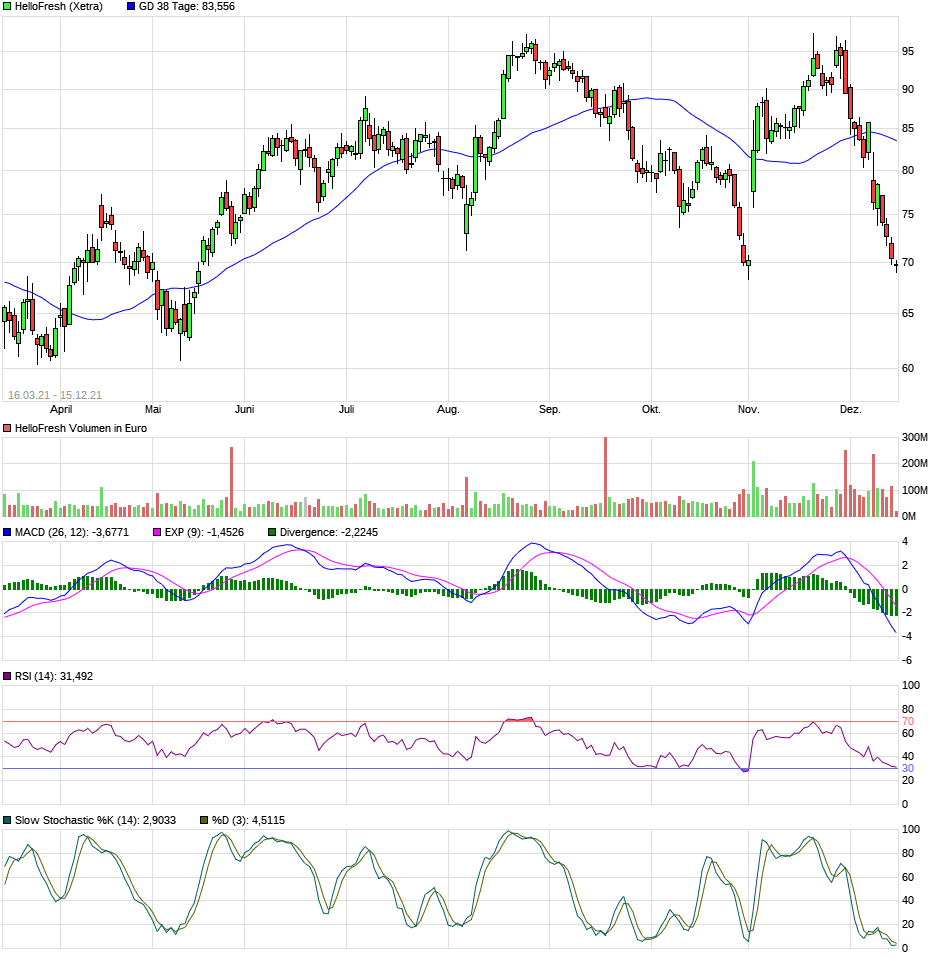940x958 pixels.
Task: Click the volume axis label 200M
Action: 915,463
